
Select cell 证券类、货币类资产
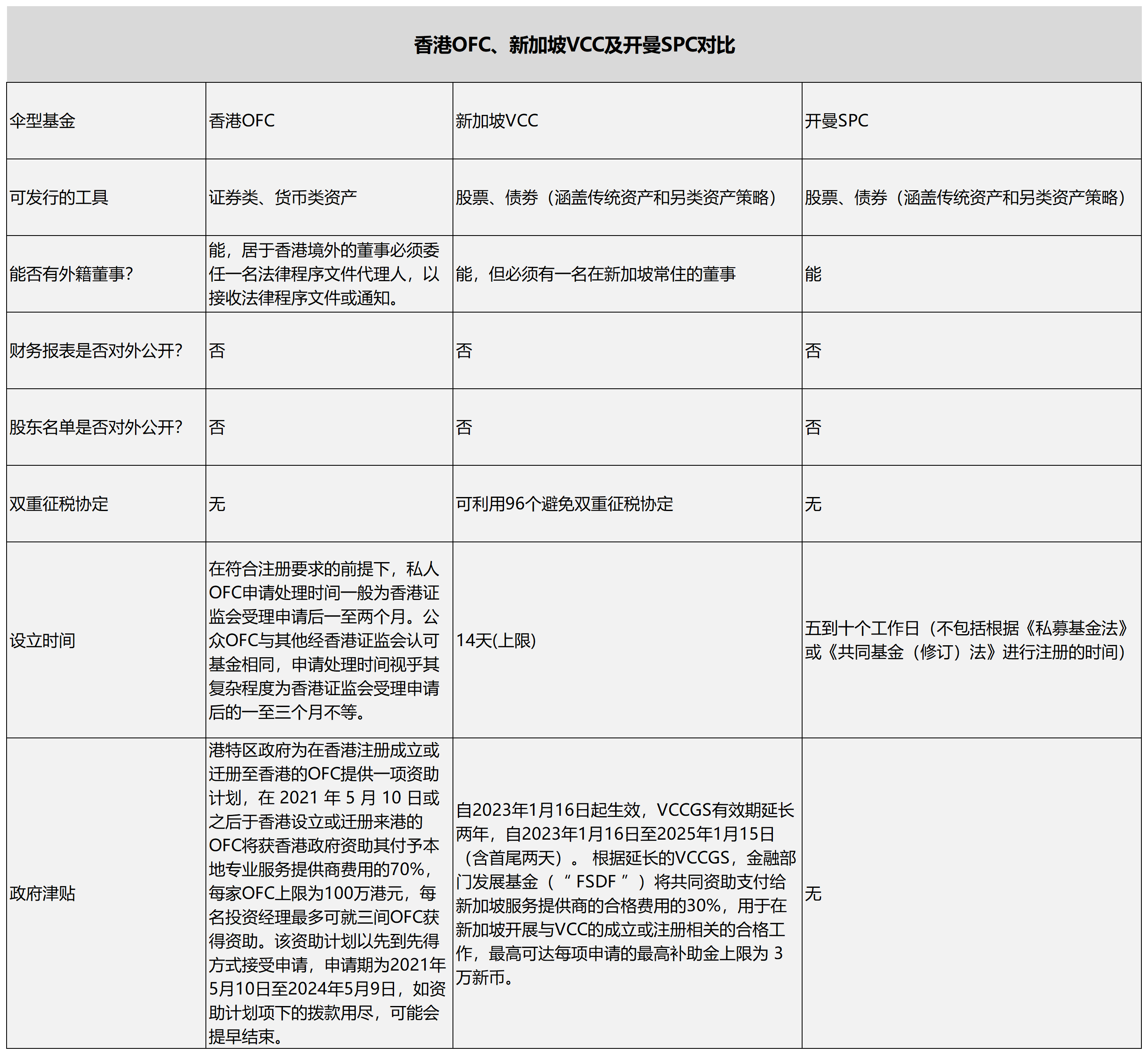coord(329,197)
